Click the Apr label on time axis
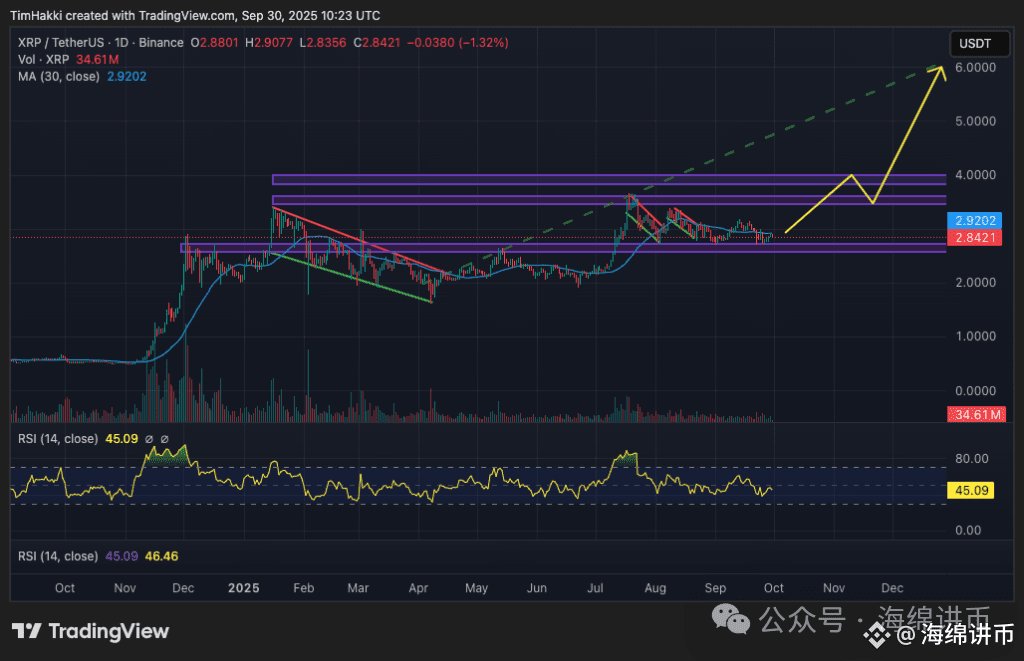 coord(418,588)
